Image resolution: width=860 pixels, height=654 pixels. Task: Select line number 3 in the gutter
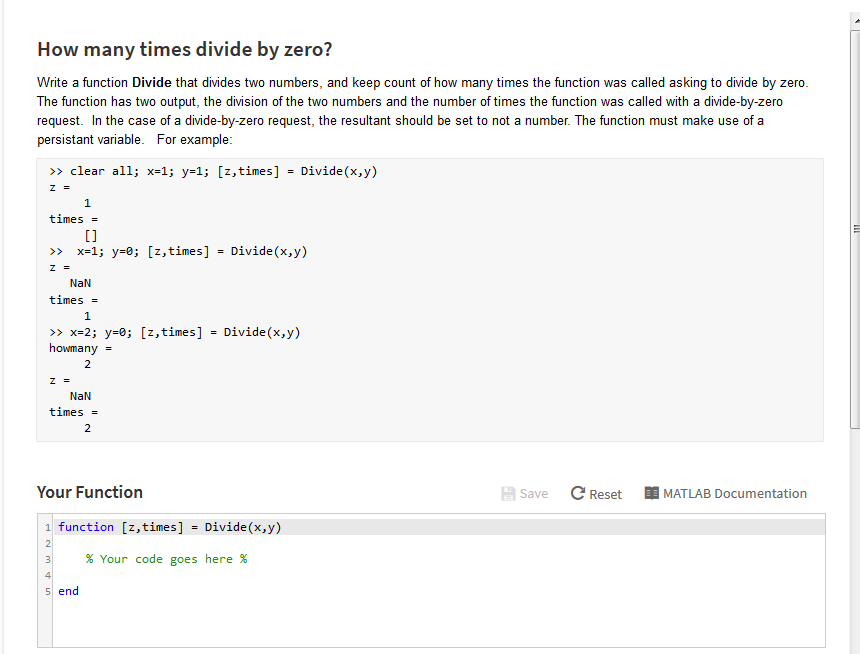click(x=47, y=558)
